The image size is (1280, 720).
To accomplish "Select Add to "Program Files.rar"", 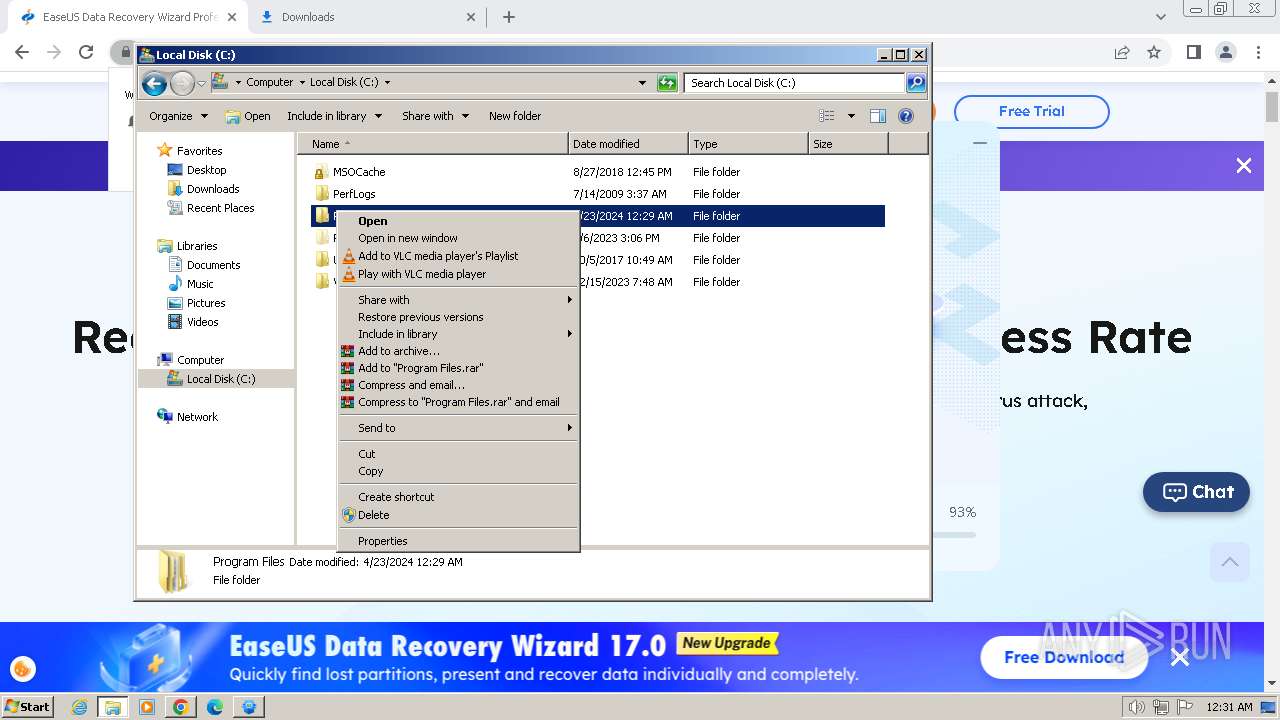I will coord(458,368).
